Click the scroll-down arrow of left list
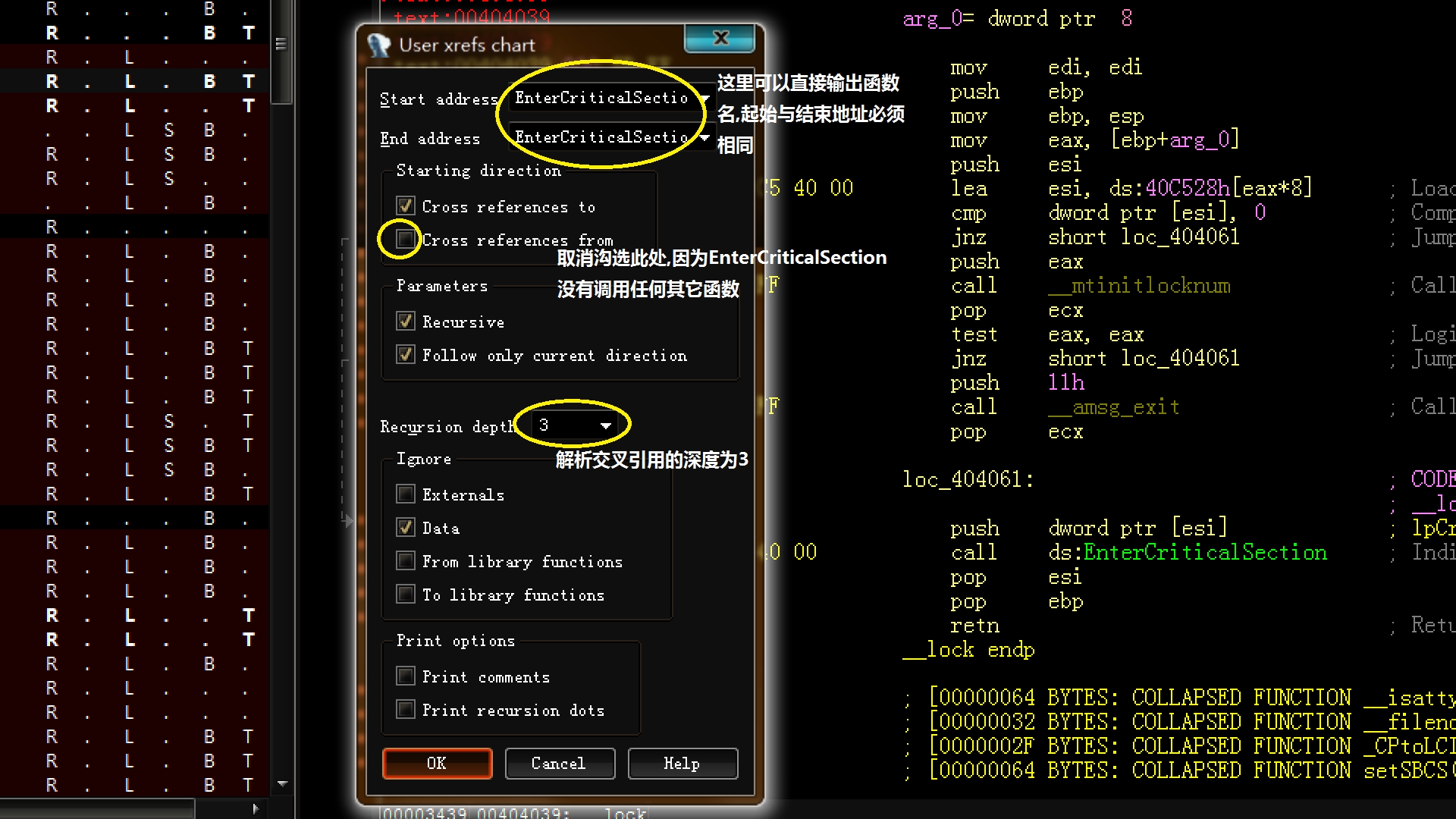 282,784
